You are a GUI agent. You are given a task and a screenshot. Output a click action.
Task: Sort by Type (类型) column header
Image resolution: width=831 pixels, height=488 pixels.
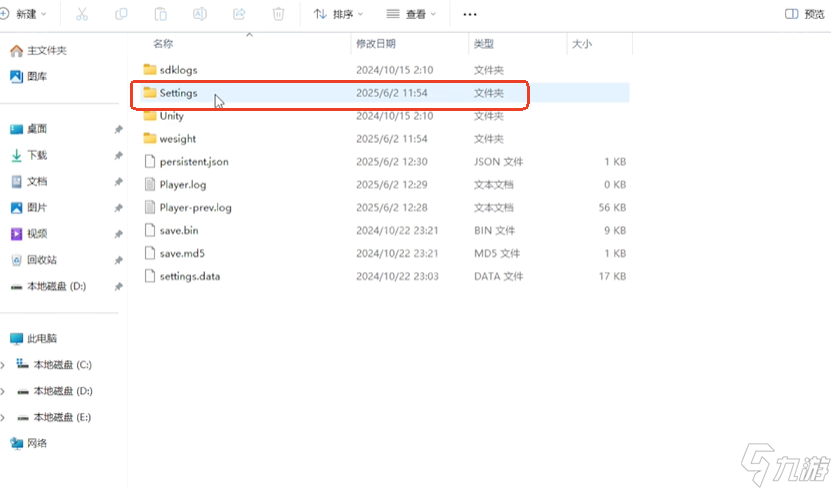tap(483, 44)
